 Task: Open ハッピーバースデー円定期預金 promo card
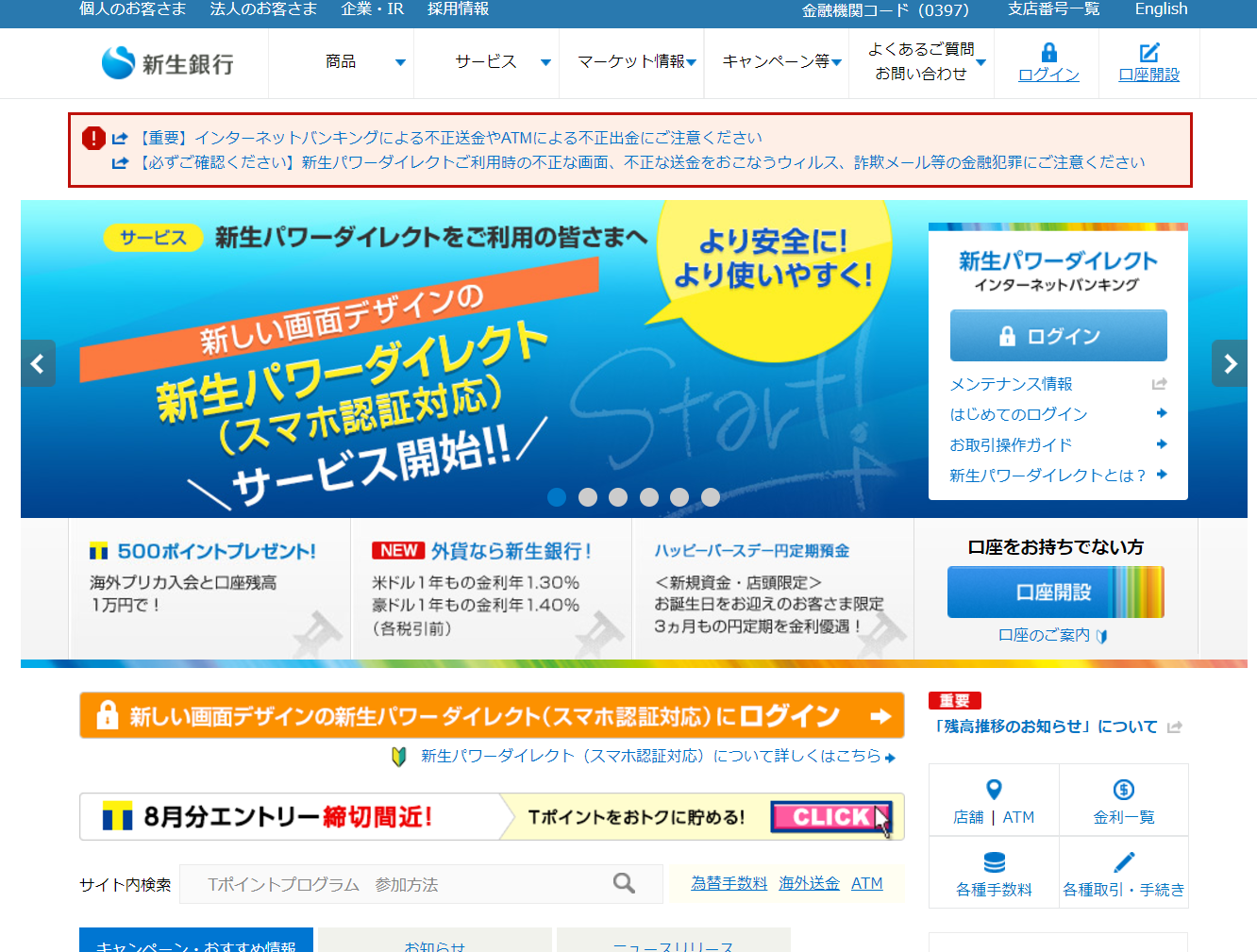tap(773, 589)
